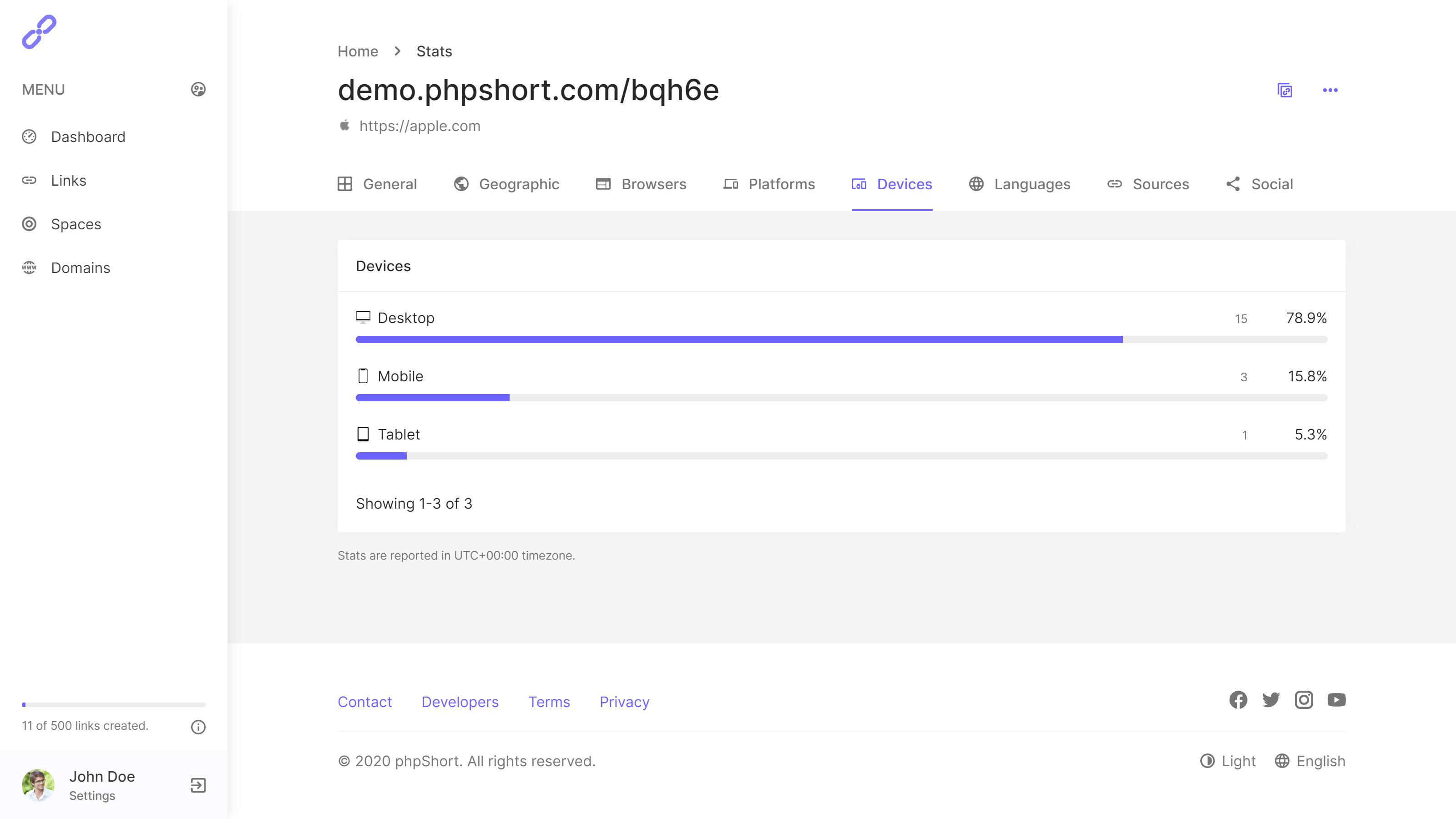
Task: Click the QR/copy icon beside the title
Action: click(1285, 91)
